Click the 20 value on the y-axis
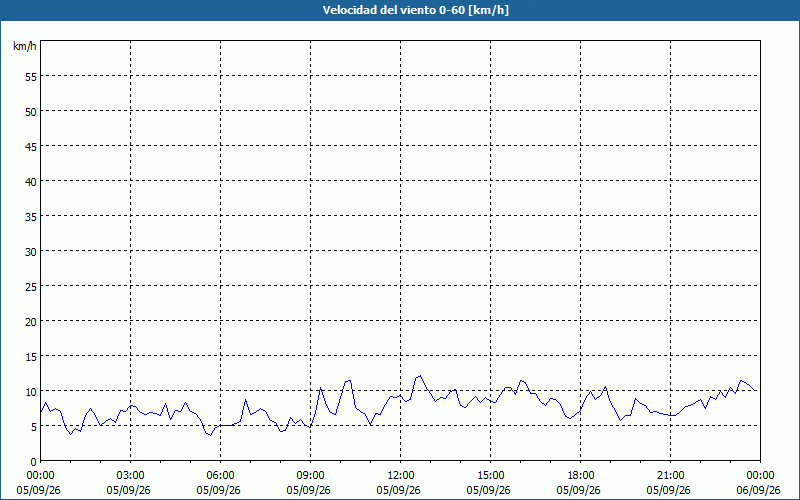 (31, 322)
